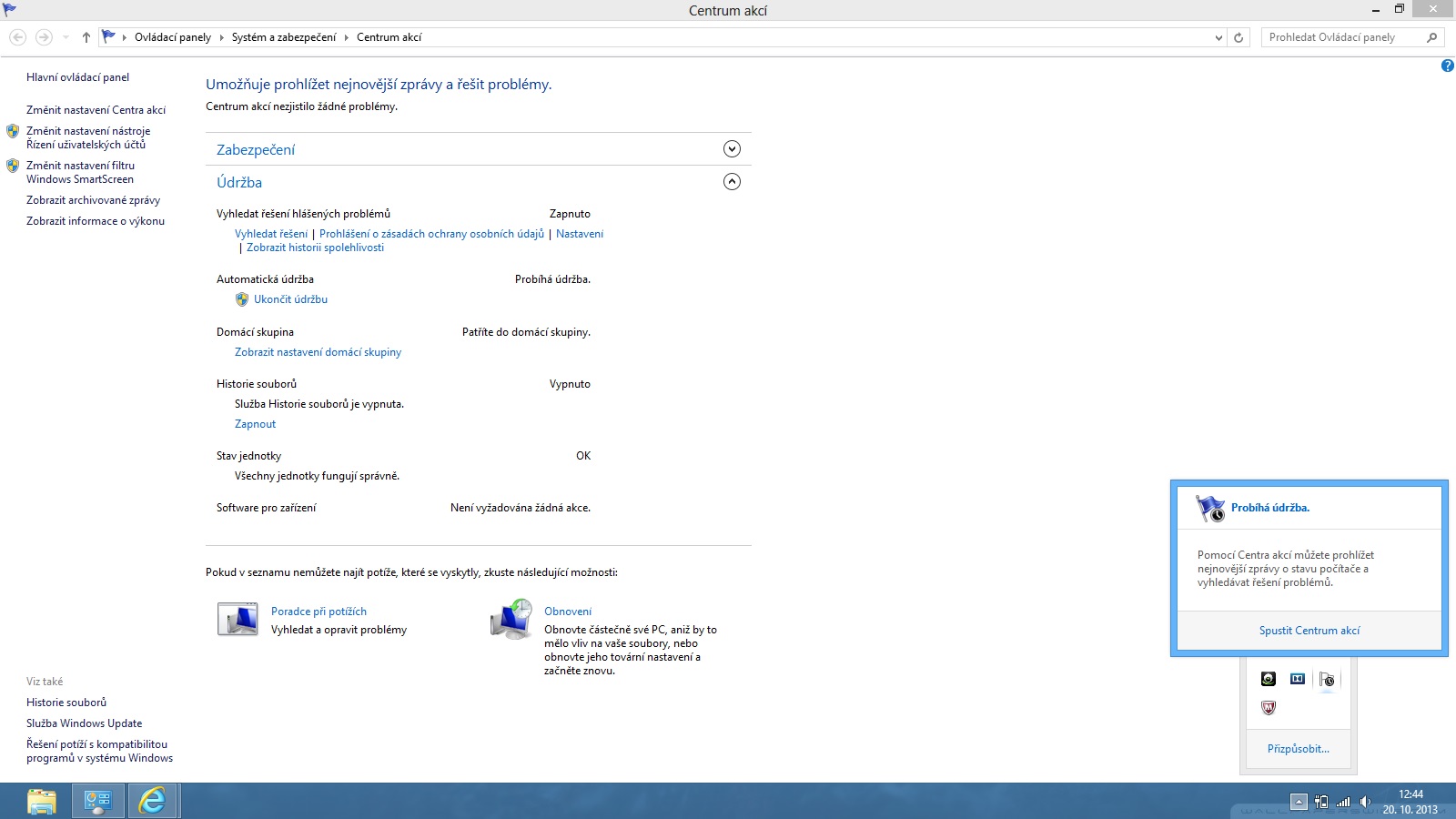Click the Action Center flag tray icon
Screen dimensions: 1456x819
pos(1327,680)
